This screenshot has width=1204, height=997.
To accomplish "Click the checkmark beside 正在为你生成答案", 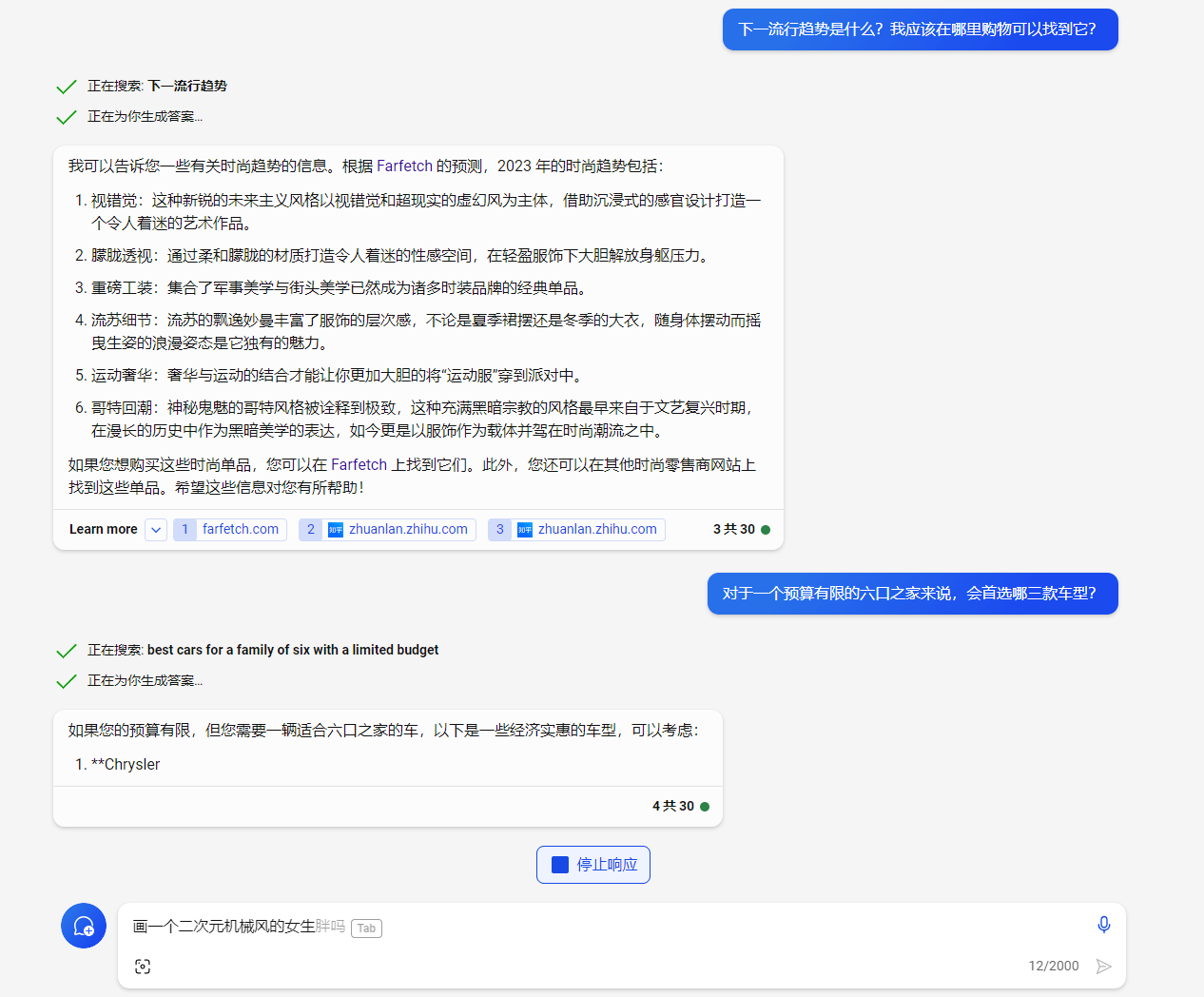I will click(66, 116).
